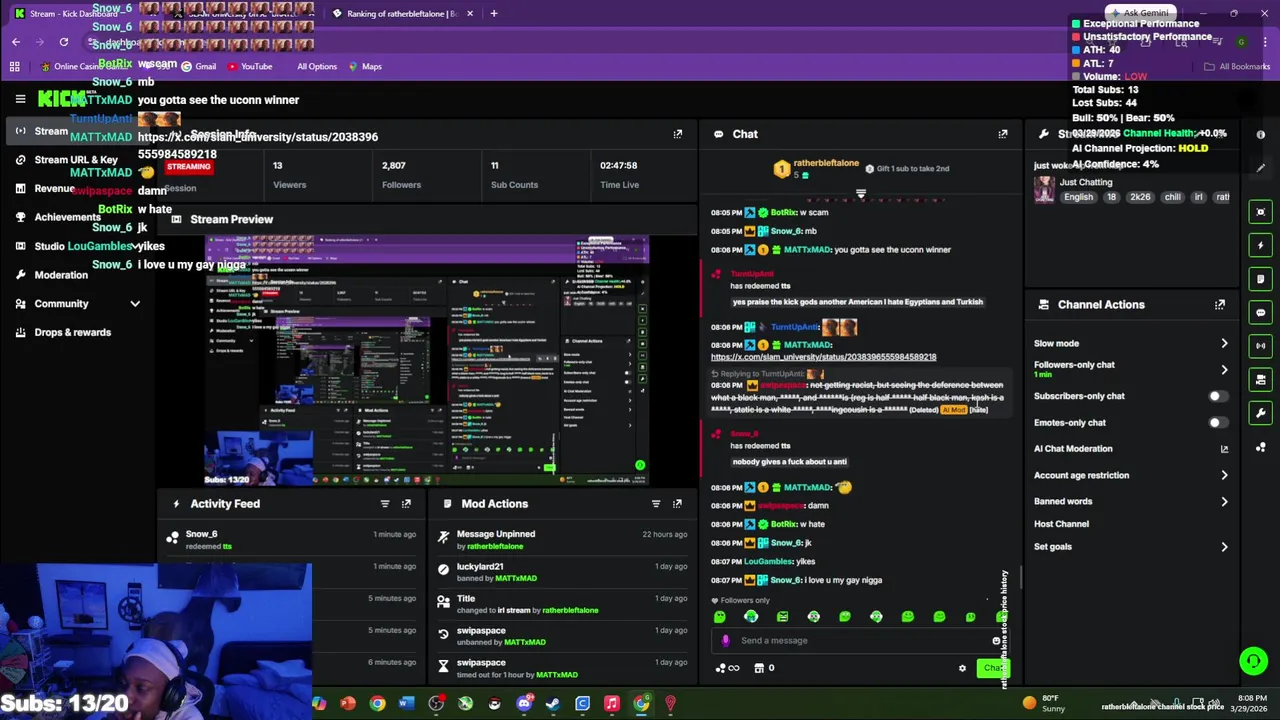The width and height of the screenshot is (1280, 720).
Task: Open the Music app from the taskbar
Action: coord(612,704)
